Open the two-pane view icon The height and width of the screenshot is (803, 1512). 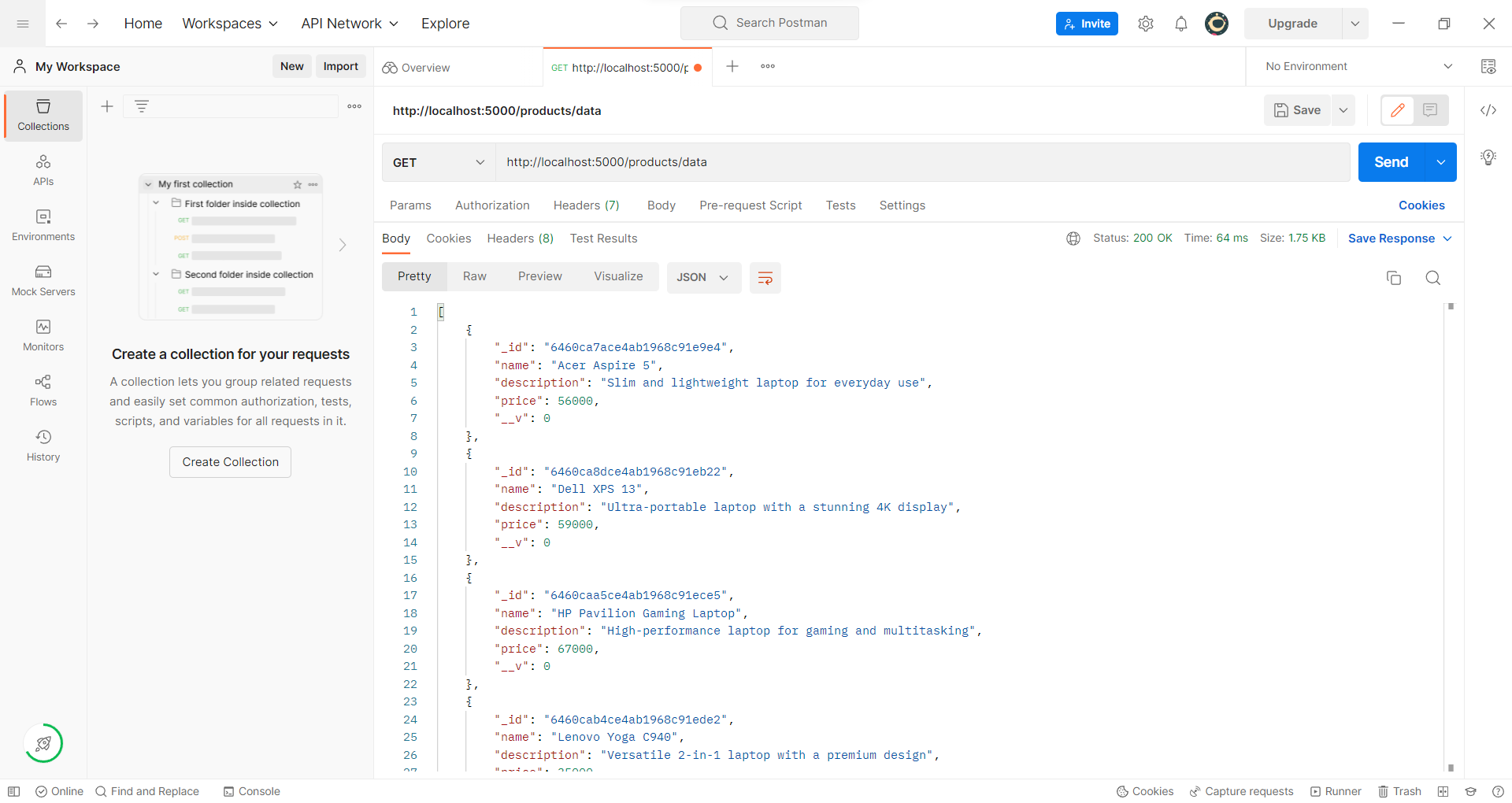coord(1443,791)
